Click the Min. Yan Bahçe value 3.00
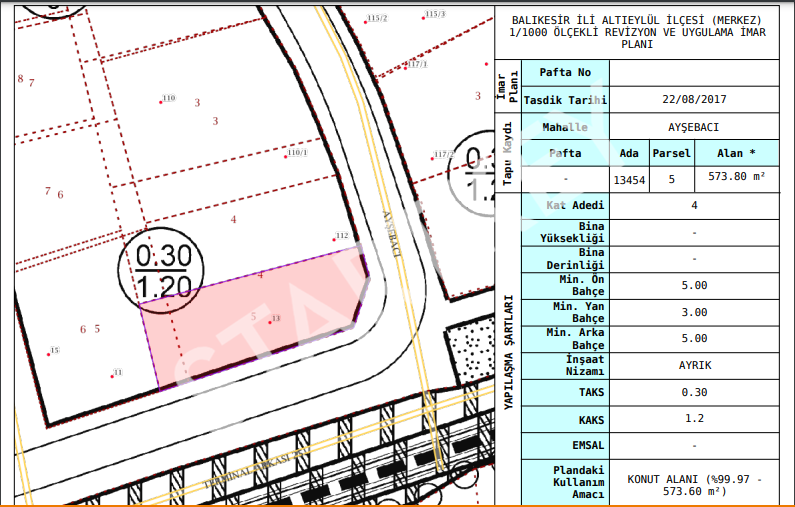795x507 pixels. pyautogui.click(x=694, y=312)
